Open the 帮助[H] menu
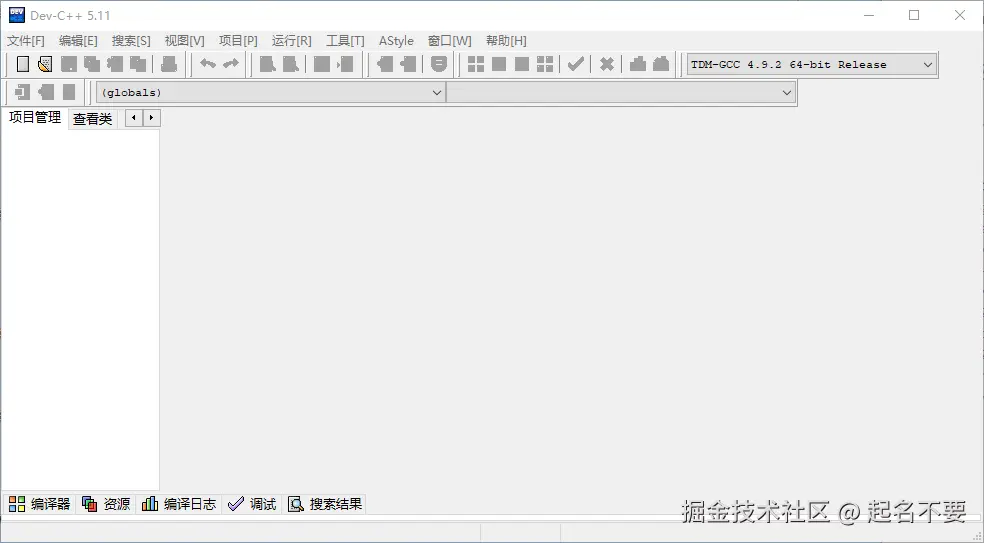 click(506, 41)
